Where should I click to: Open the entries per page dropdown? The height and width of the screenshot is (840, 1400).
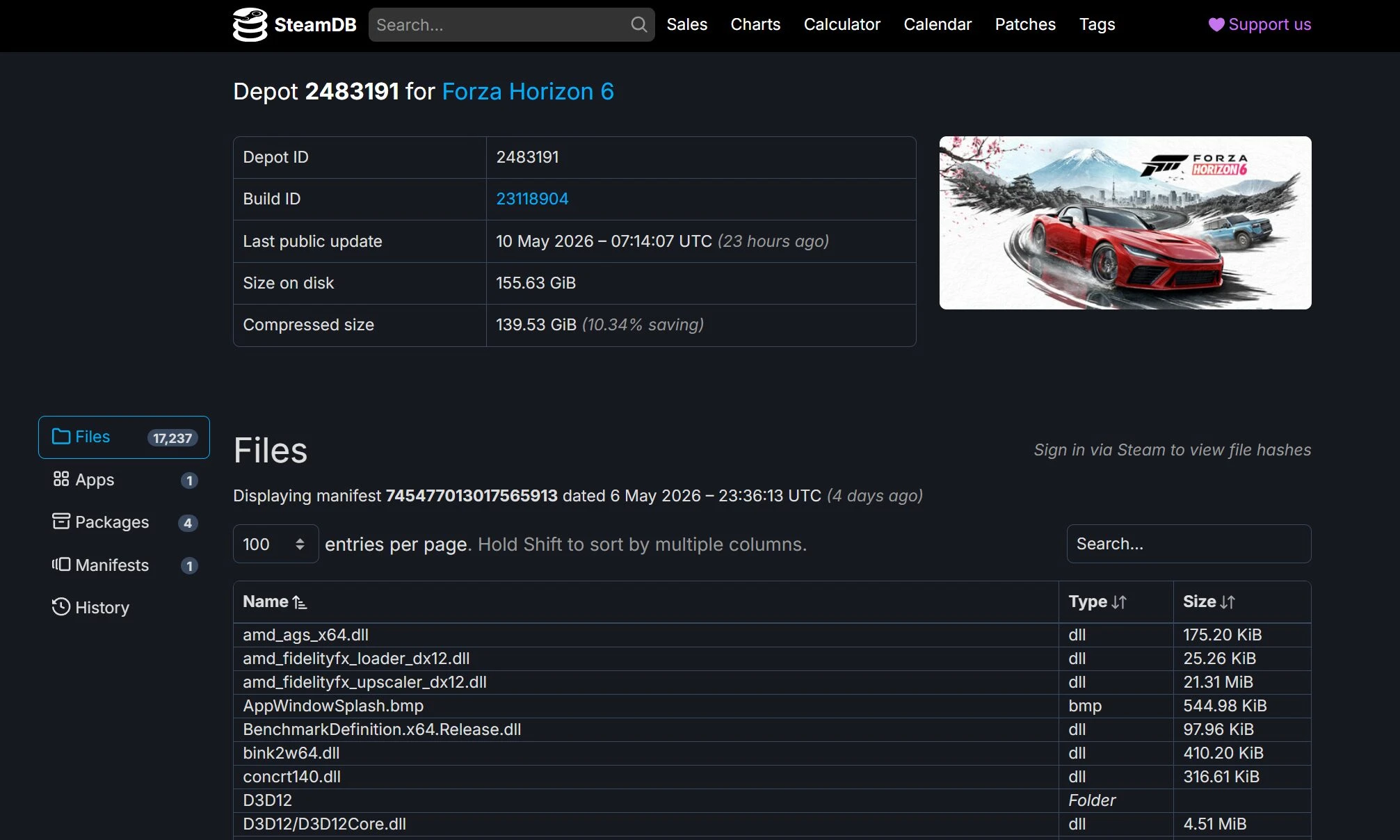click(x=275, y=544)
